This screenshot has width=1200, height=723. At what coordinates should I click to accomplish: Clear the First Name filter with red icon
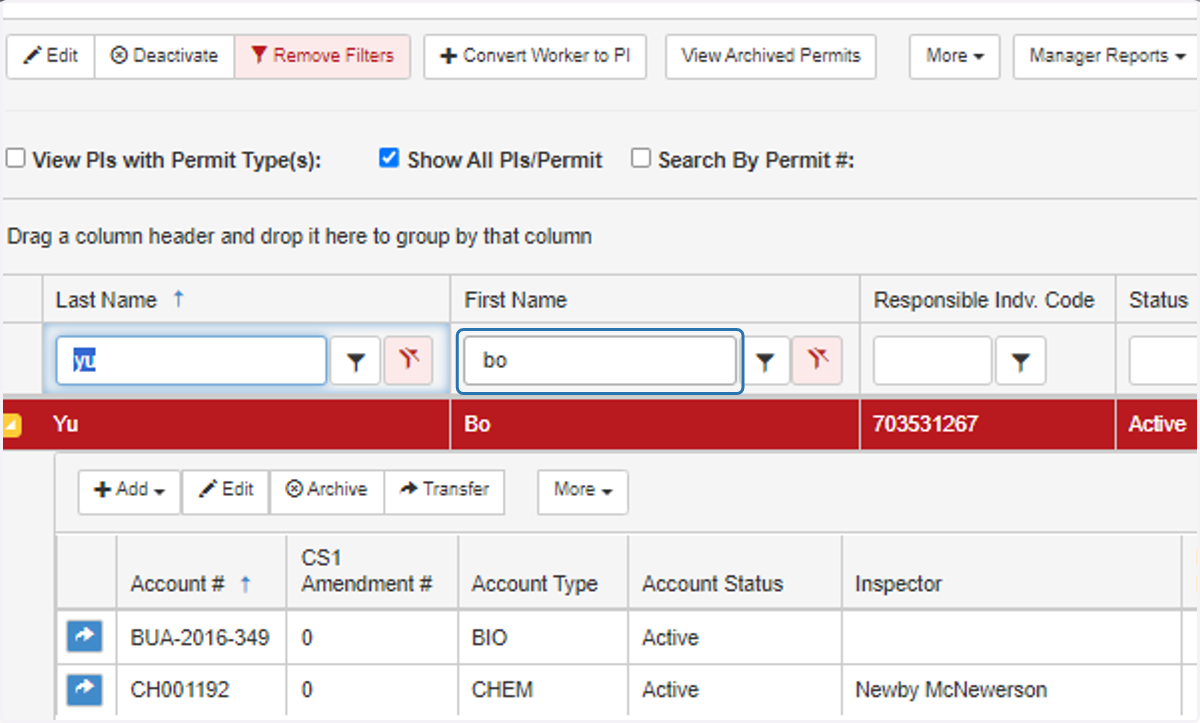818,361
